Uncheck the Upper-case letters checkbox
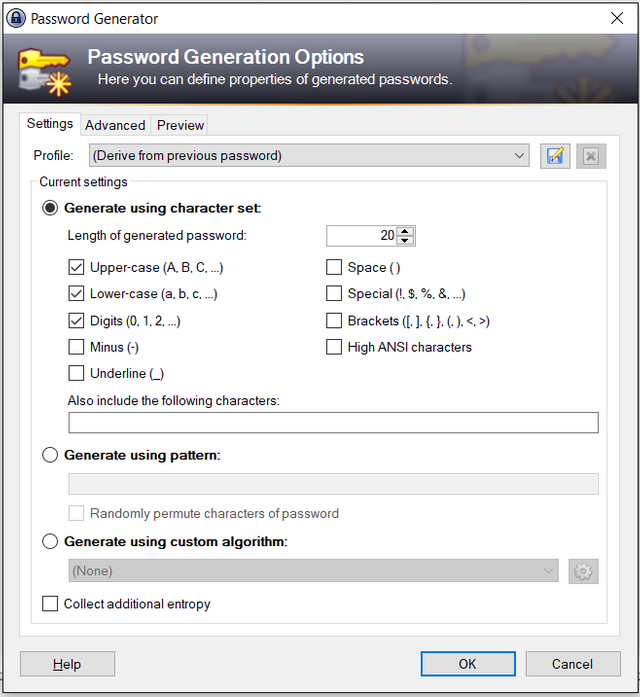The width and height of the screenshot is (640, 697). pyautogui.click(x=76, y=268)
